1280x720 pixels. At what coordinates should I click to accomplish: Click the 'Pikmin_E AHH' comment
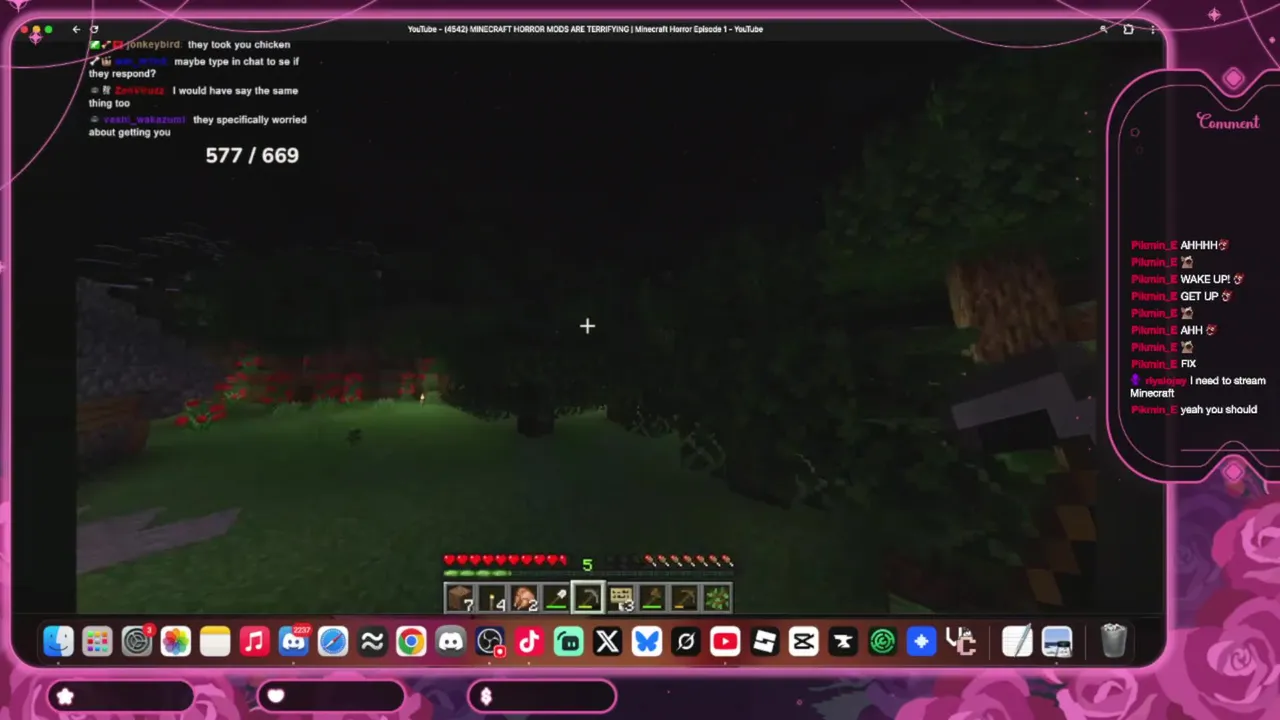point(1174,330)
